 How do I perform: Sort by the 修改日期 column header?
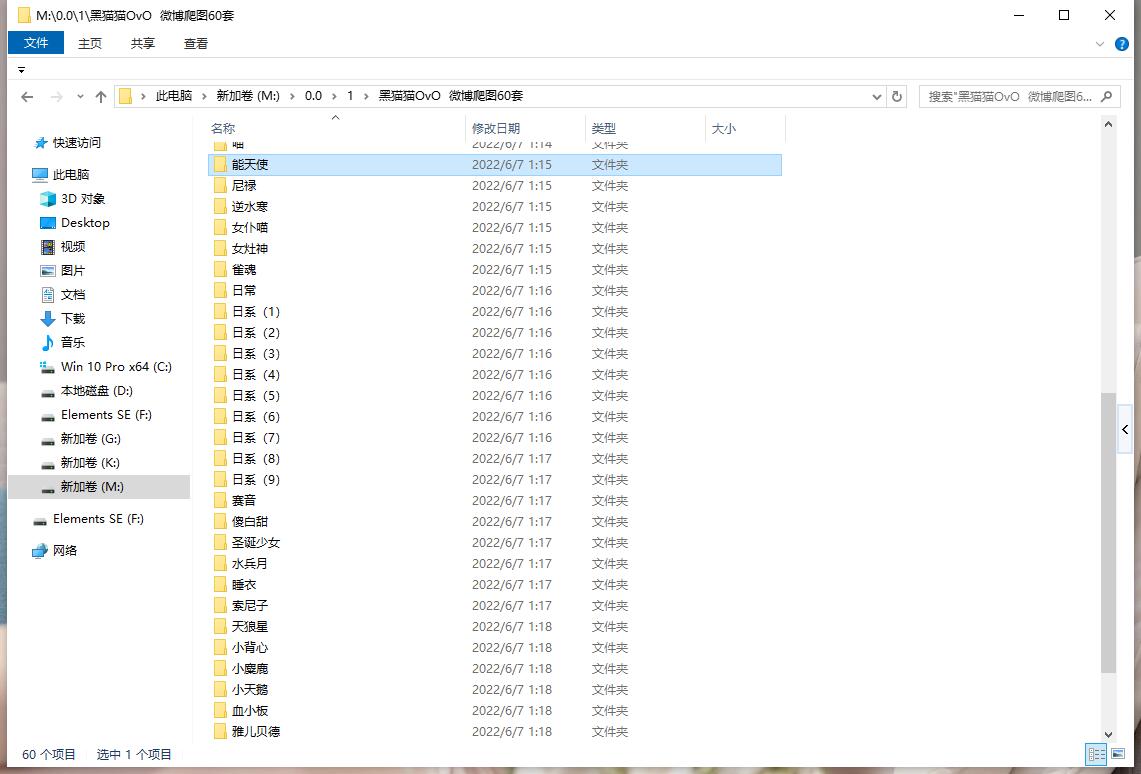[496, 129]
